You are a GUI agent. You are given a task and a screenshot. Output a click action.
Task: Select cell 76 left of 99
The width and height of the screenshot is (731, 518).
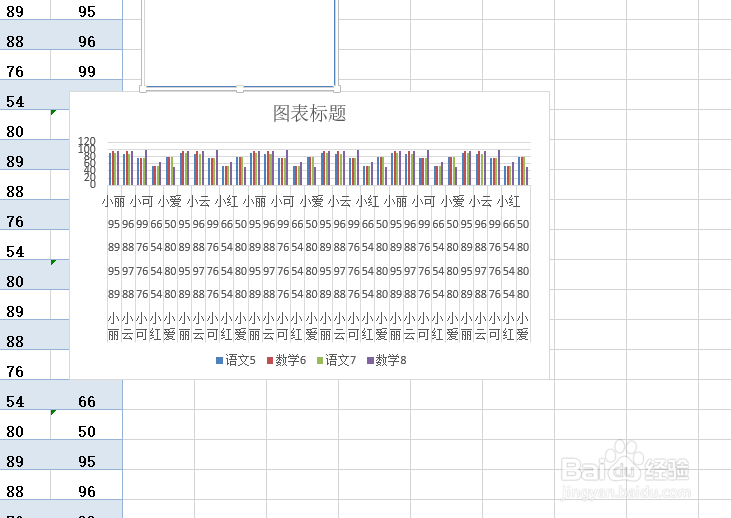pyautogui.click(x=25, y=65)
